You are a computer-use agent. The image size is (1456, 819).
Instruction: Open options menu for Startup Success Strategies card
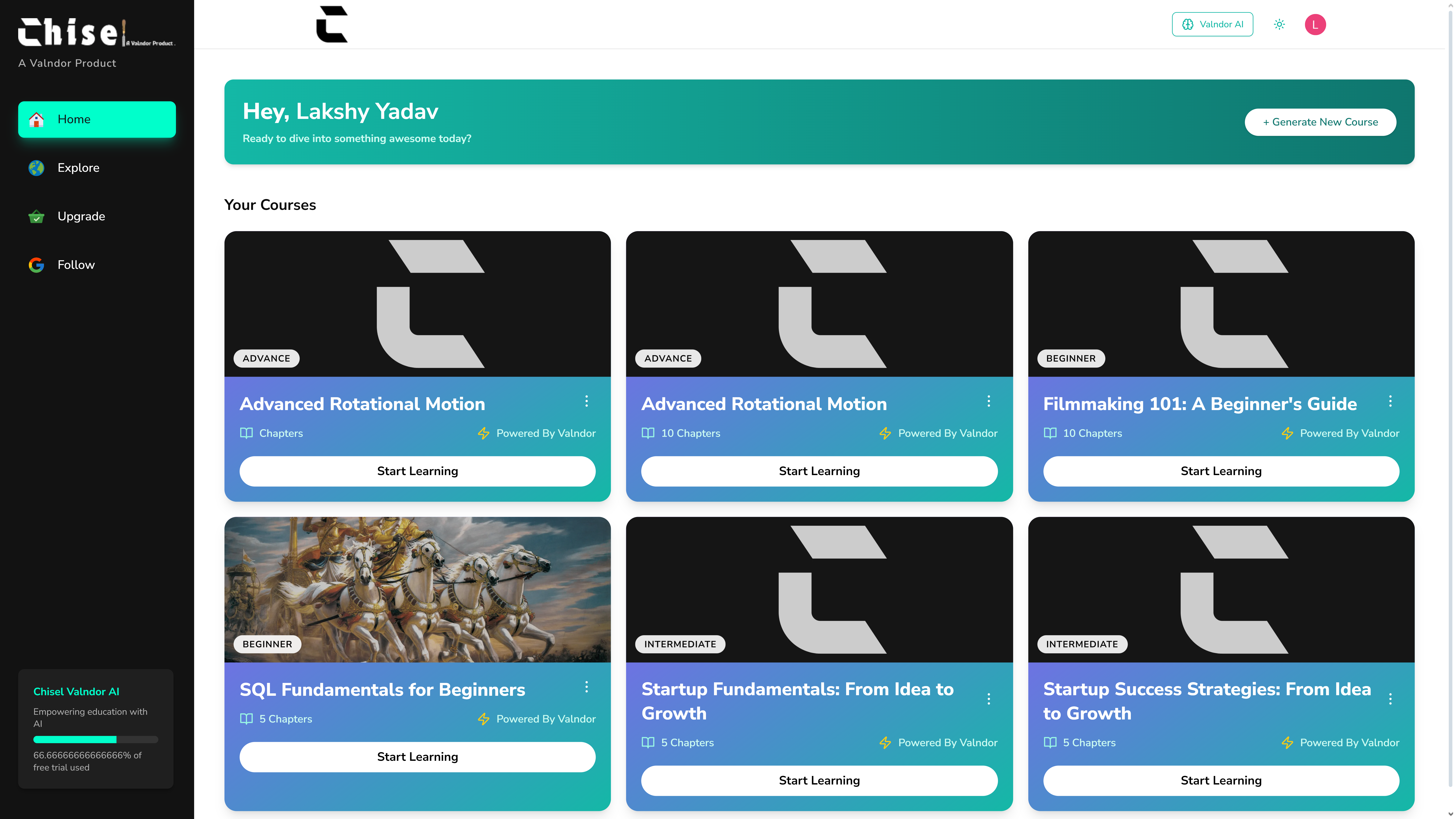point(1390,699)
